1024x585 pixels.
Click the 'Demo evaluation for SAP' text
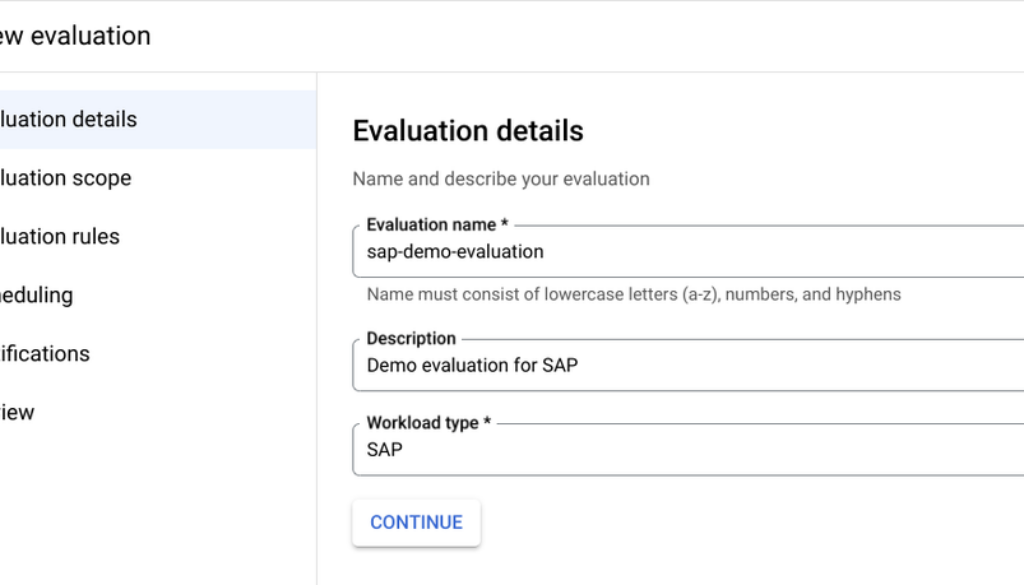[x=472, y=366]
